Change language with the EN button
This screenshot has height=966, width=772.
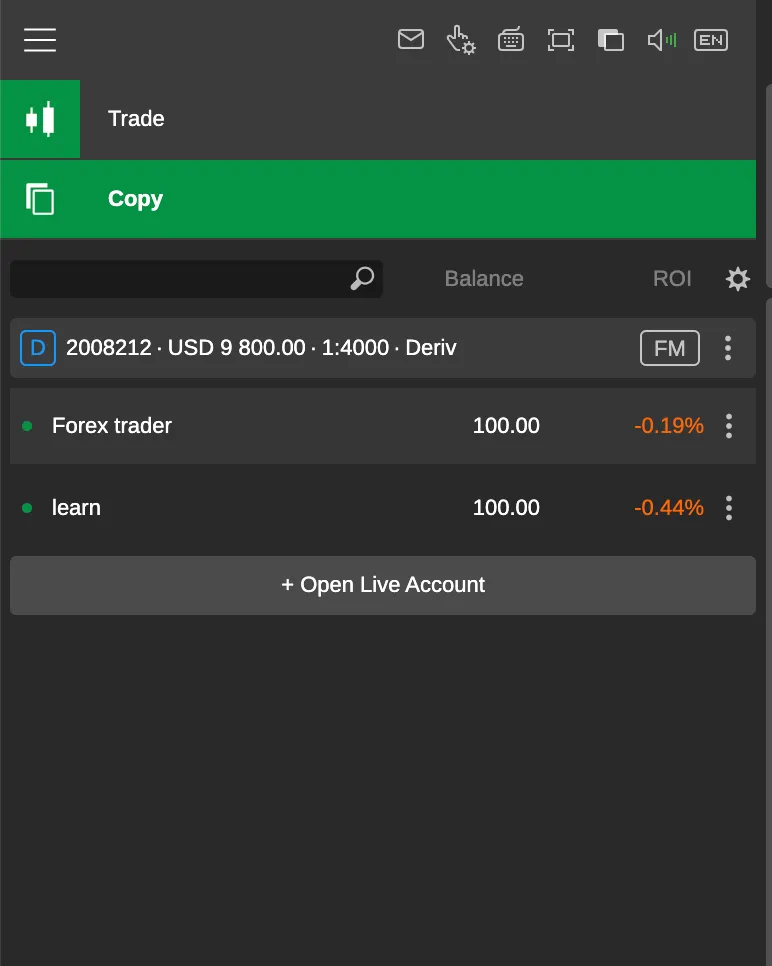click(711, 40)
